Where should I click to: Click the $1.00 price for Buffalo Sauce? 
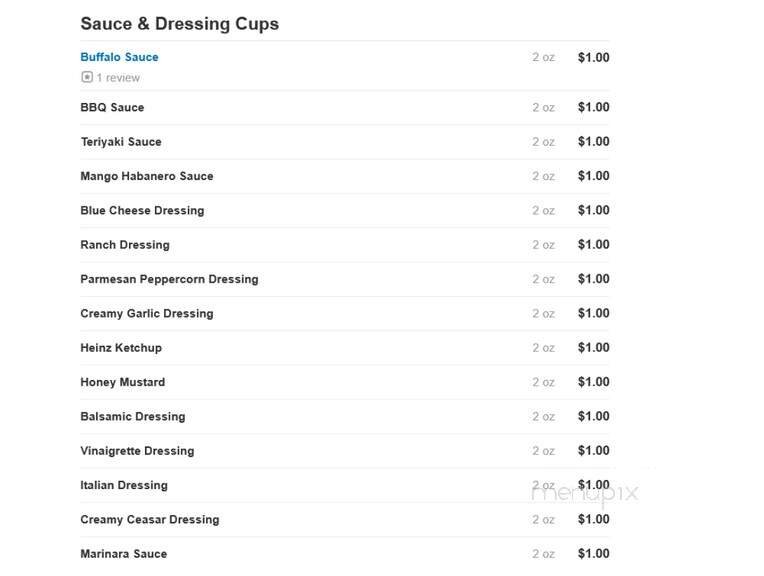coord(593,57)
